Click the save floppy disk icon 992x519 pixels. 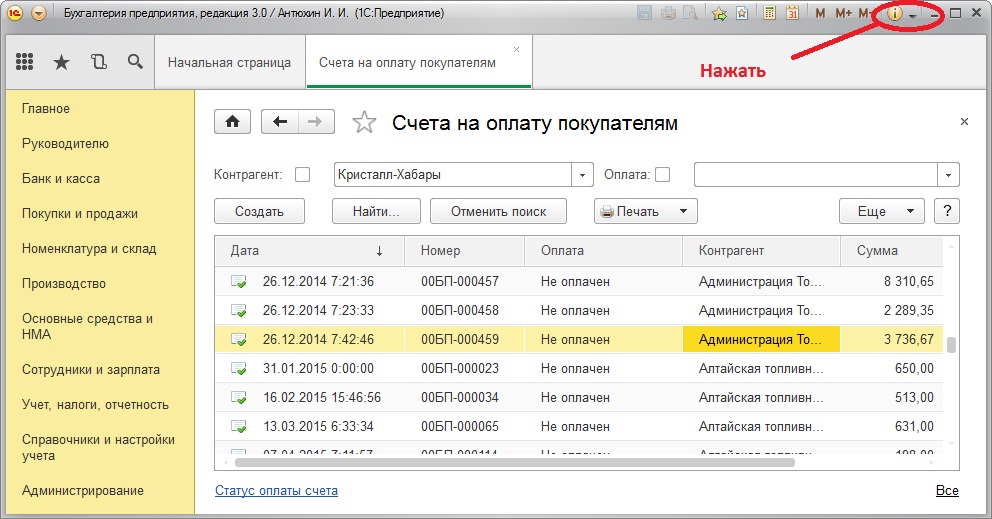click(x=644, y=13)
